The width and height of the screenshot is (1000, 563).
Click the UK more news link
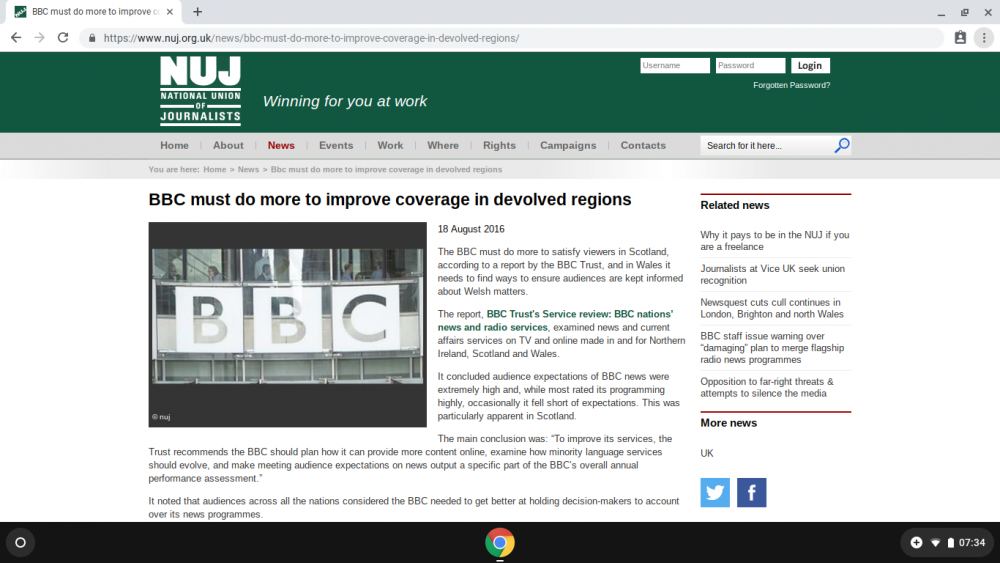click(x=707, y=453)
